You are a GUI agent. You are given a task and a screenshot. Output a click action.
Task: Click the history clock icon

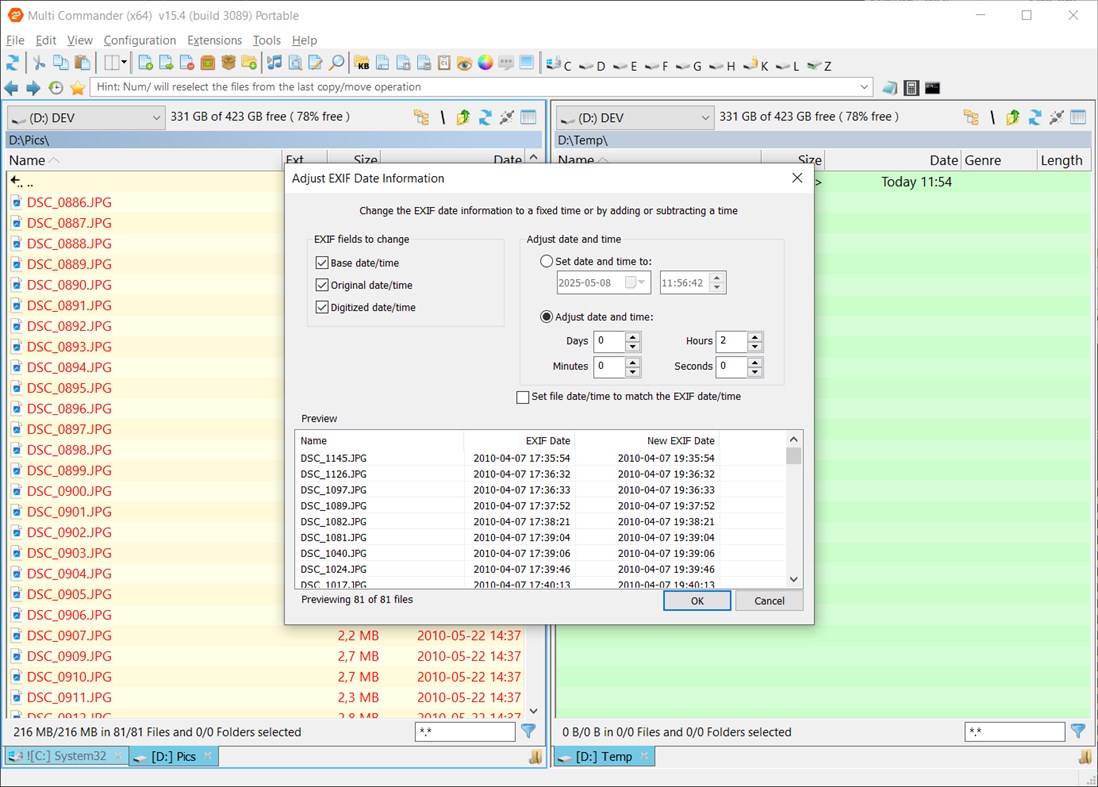[56, 88]
